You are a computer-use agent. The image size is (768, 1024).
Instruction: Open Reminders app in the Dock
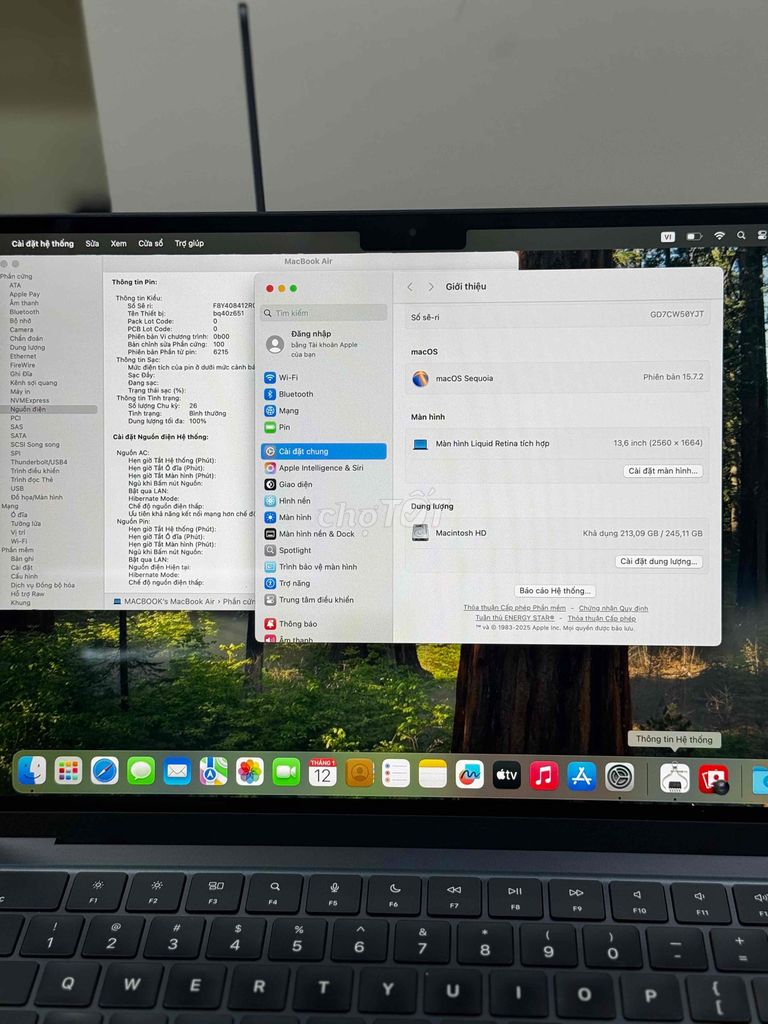pos(396,774)
